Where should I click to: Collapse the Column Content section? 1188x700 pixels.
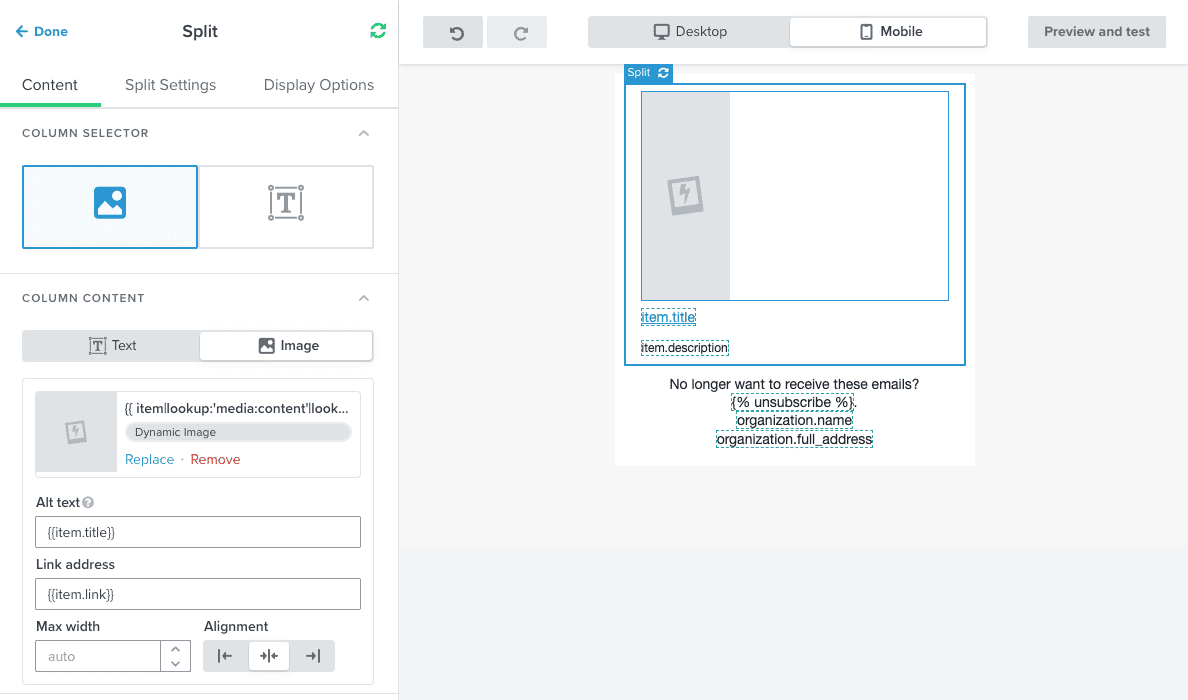364,298
